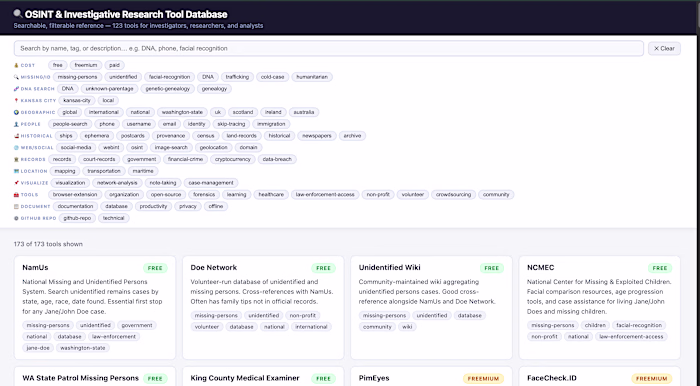The height and width of the screenshot is (386, 700).
Task: Focus the tool search input field
Action: 329,48
